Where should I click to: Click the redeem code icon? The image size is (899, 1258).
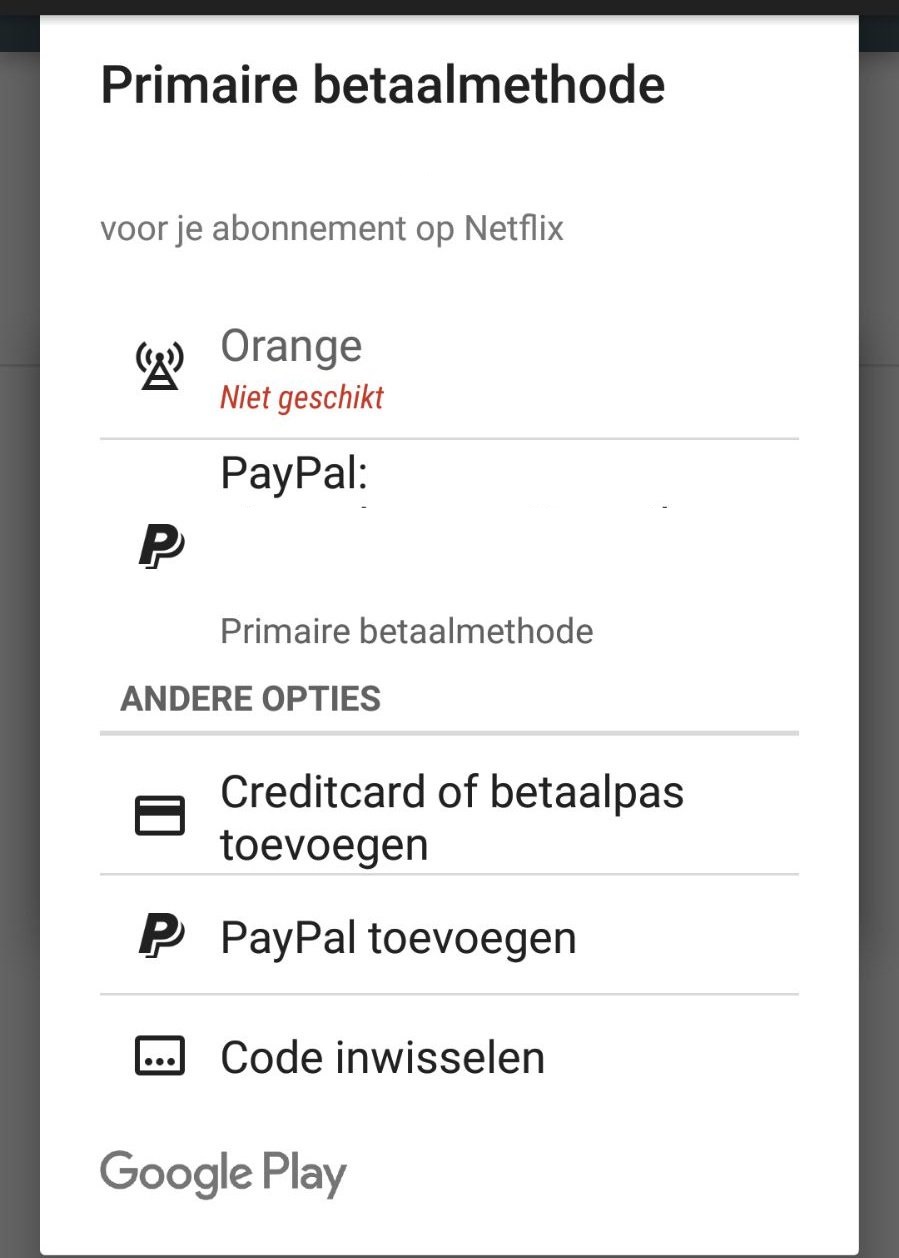click(x=160, y=1056)
